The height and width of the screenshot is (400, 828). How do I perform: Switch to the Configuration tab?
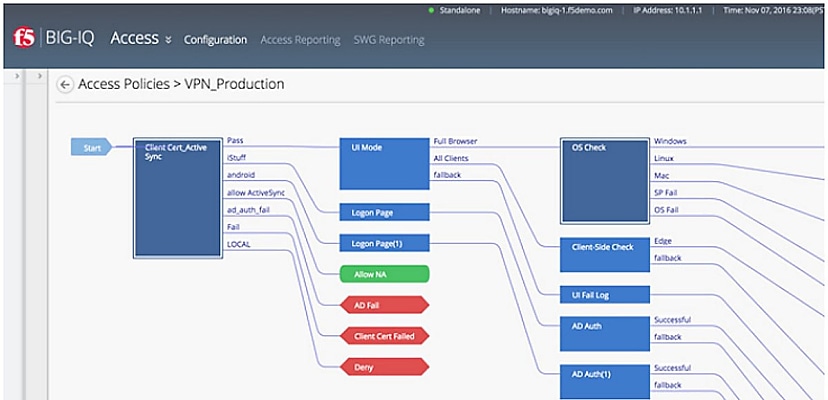215,40
